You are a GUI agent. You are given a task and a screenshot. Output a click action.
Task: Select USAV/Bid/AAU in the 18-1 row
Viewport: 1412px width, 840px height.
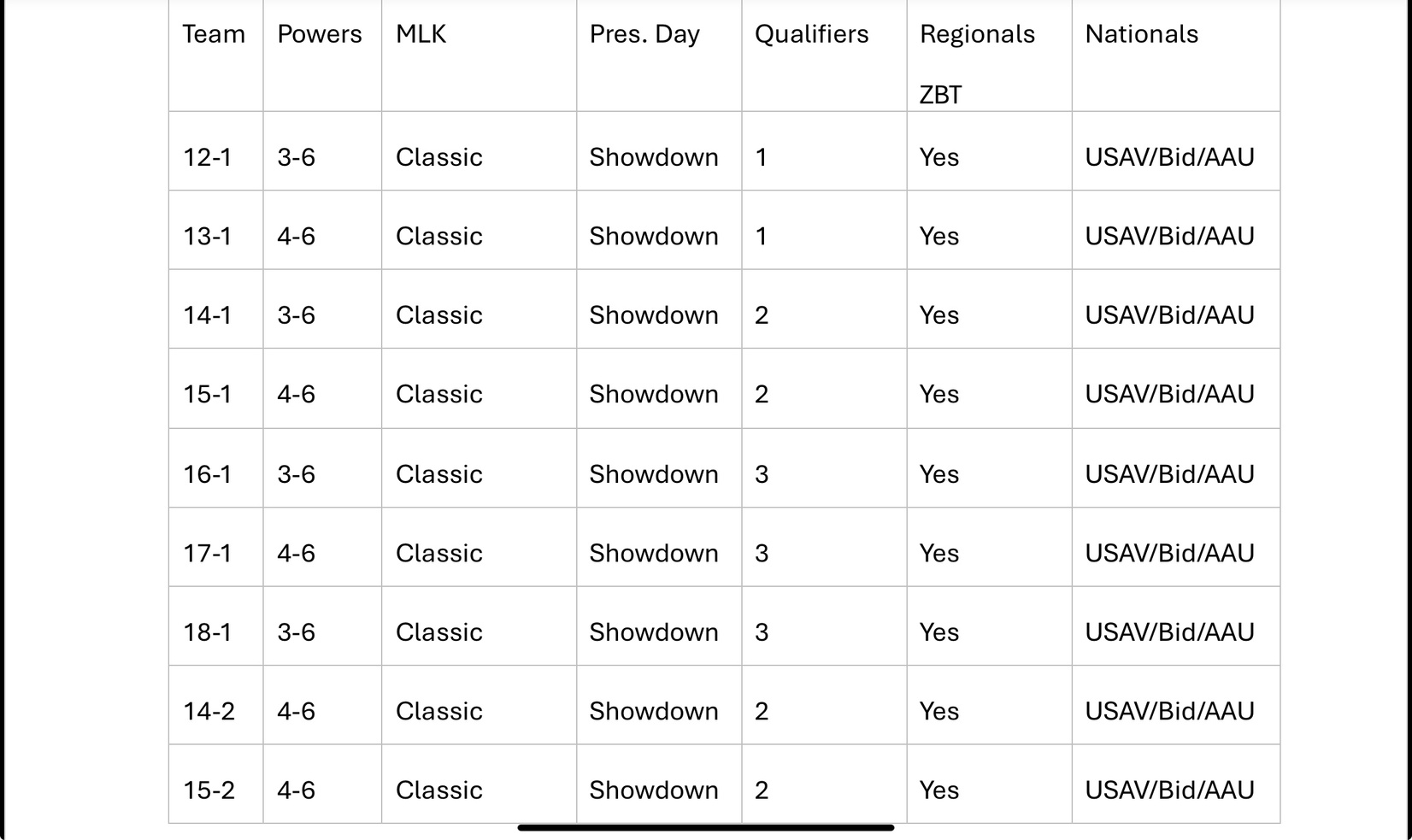(x=1176, y=626)
